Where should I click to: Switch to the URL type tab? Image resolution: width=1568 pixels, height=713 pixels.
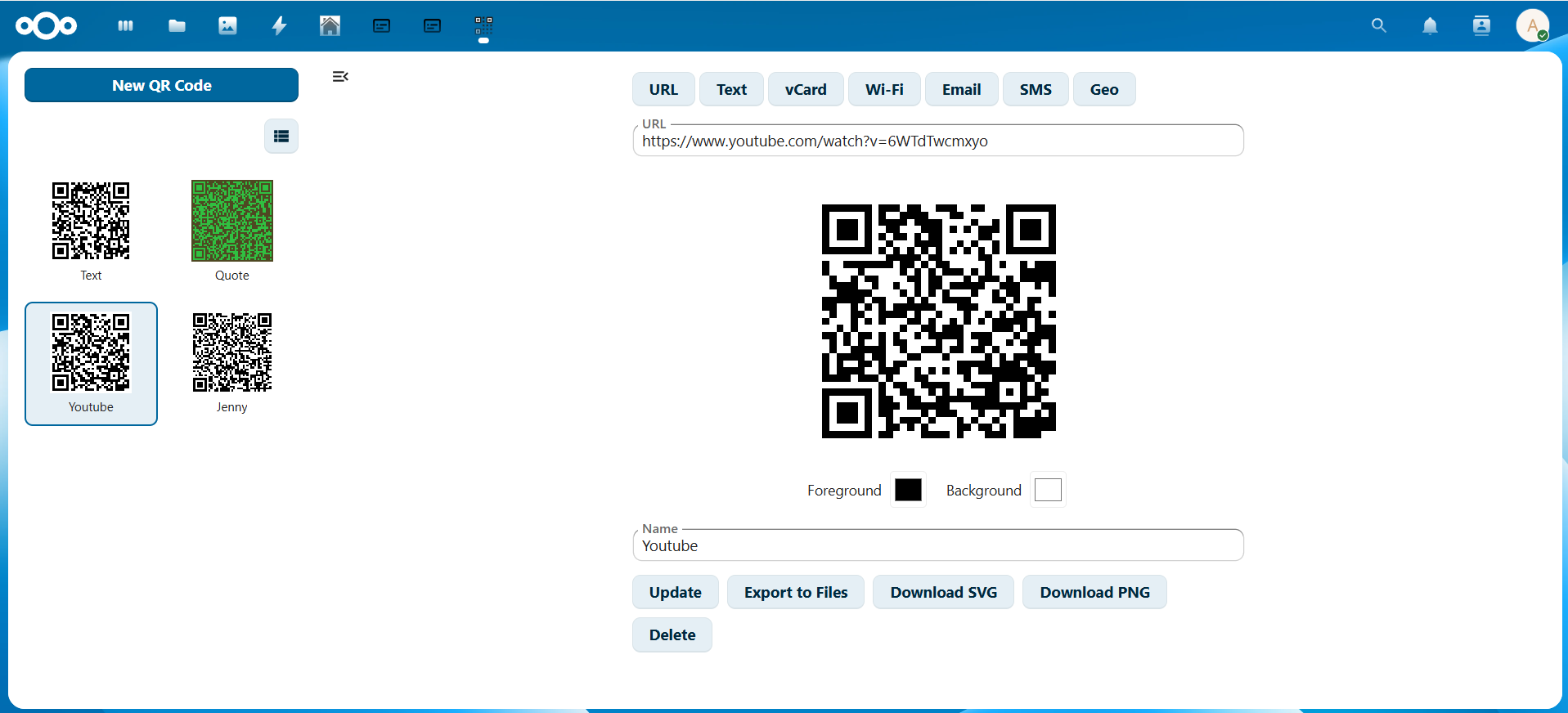(x=663, y=89)
